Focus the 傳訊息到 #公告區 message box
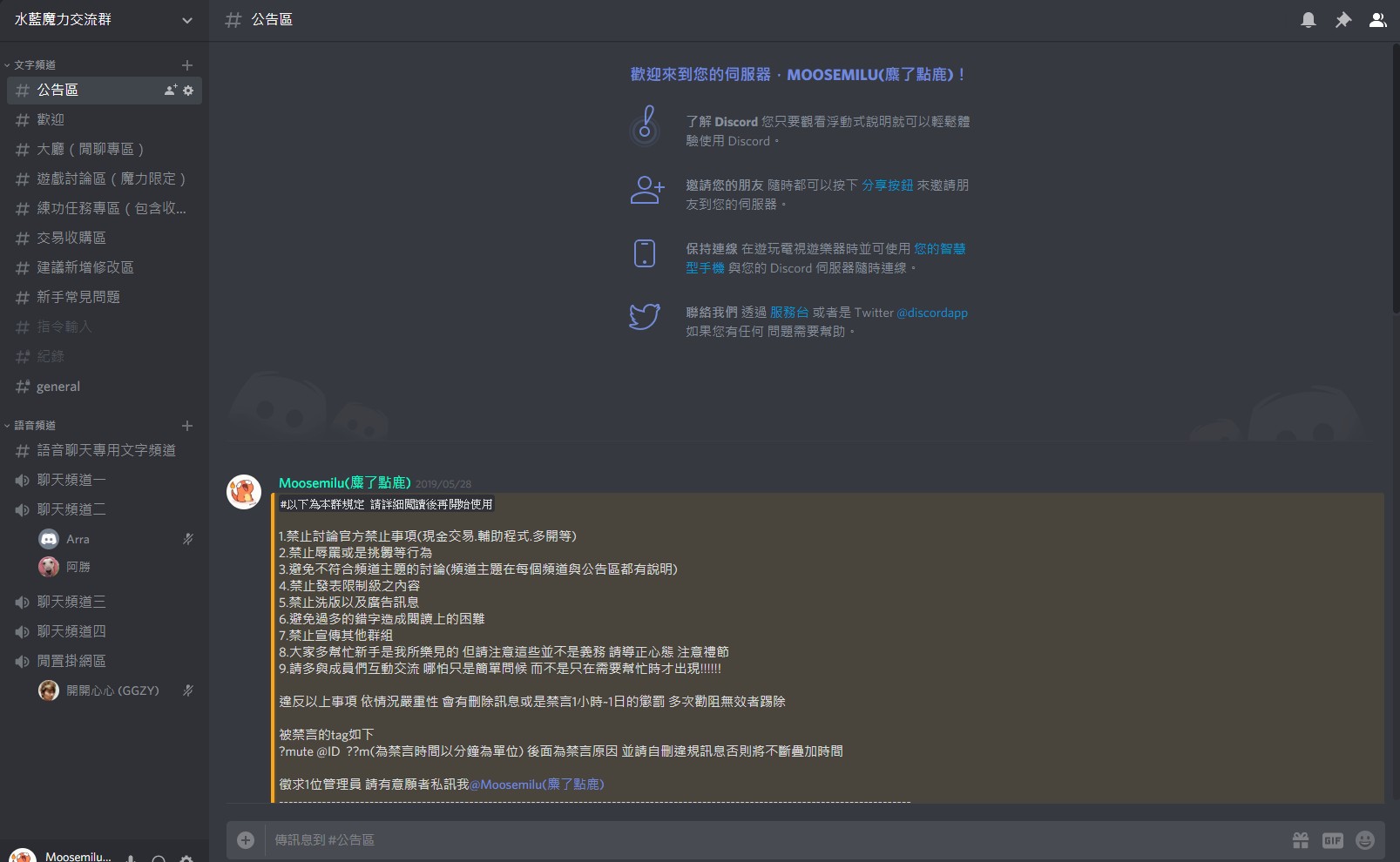 click(x=775, y=840)
